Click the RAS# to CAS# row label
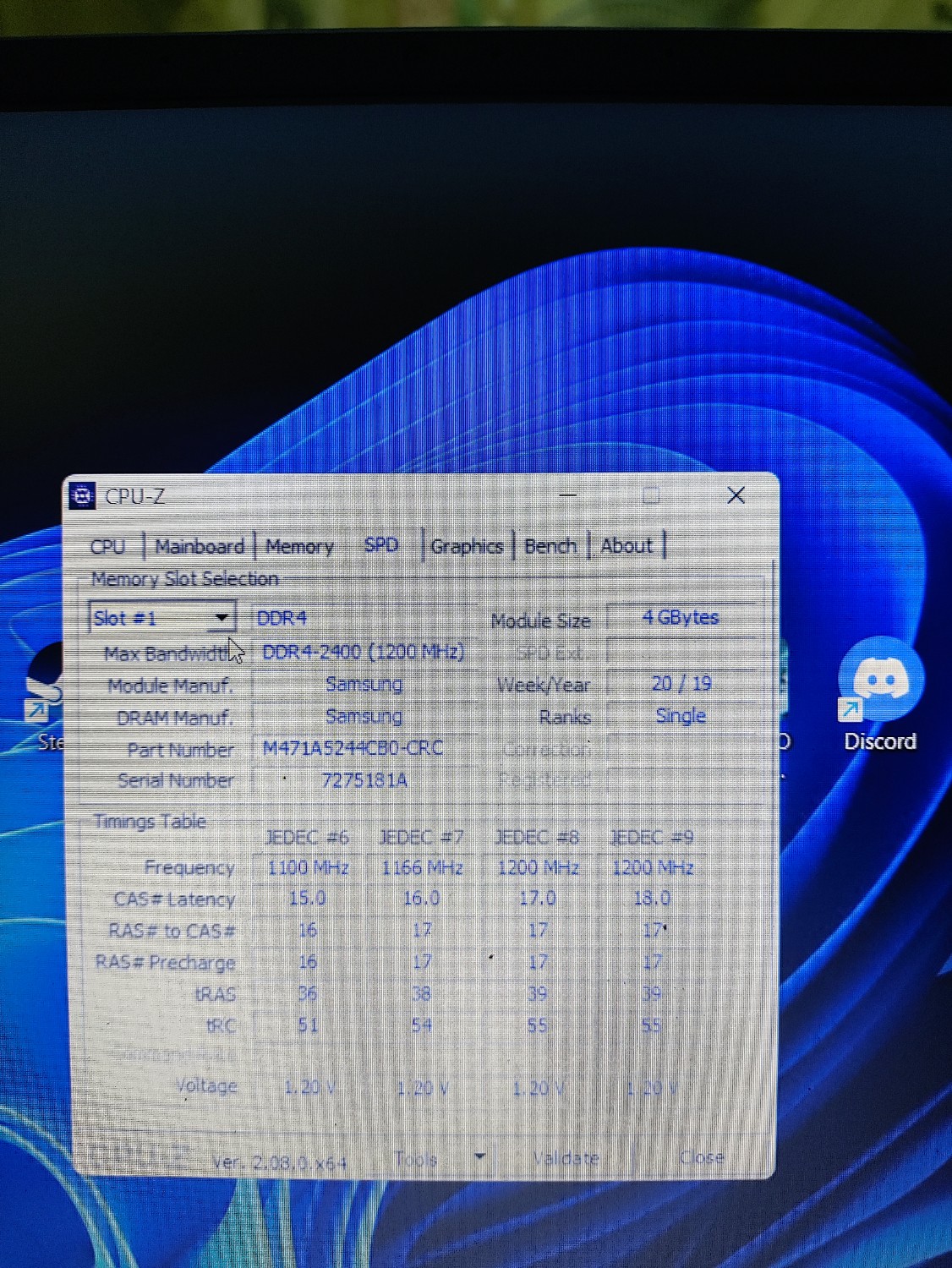The height and width of the screenshot is (1268, 952). pos(172,931)
